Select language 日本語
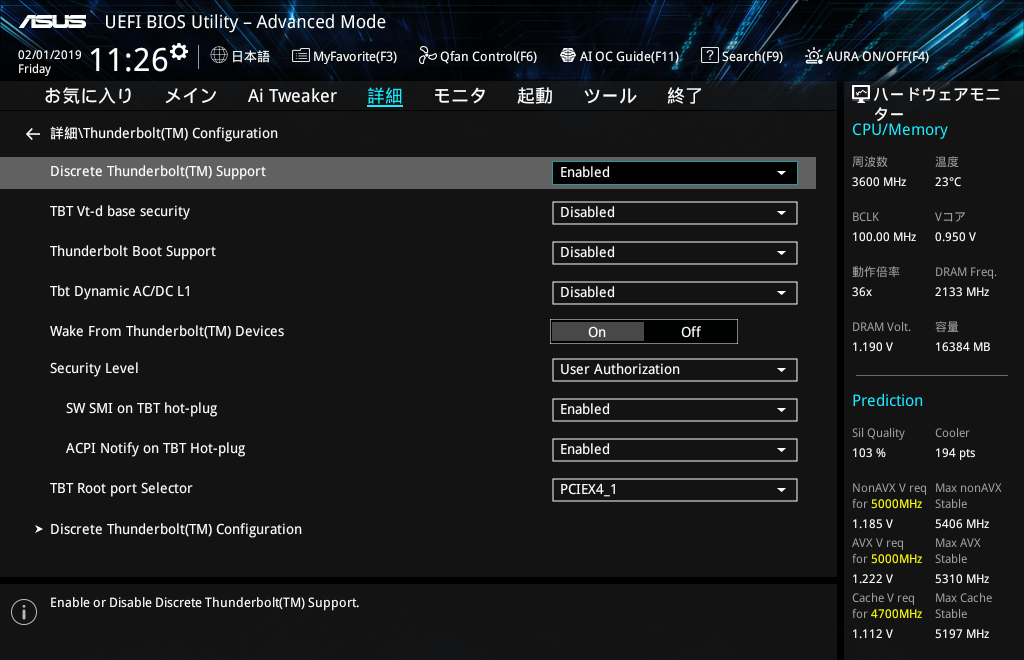The height and width of the screenshot is (660, 1024). point(250,56)
